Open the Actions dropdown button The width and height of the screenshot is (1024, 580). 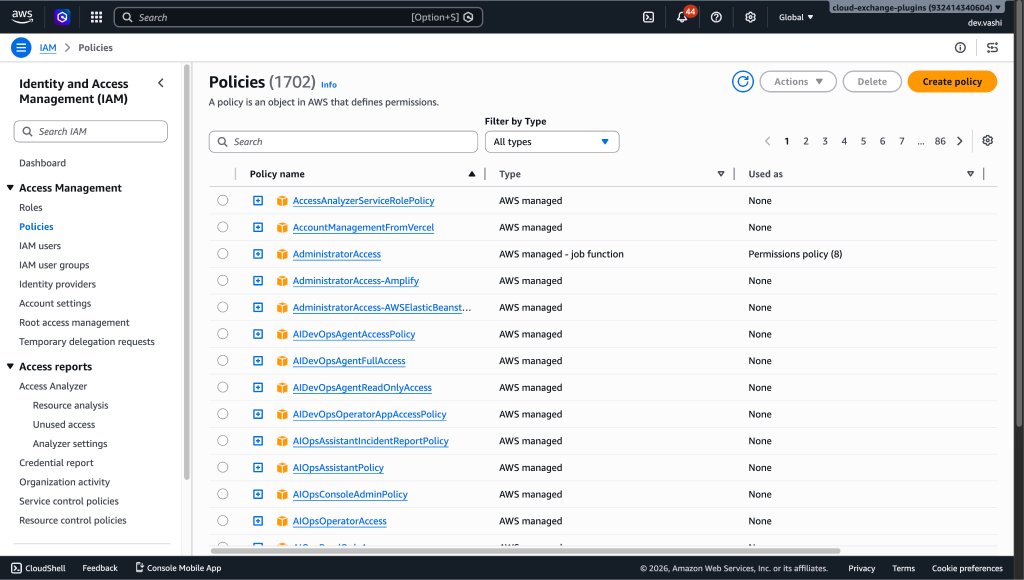point(798,82)
